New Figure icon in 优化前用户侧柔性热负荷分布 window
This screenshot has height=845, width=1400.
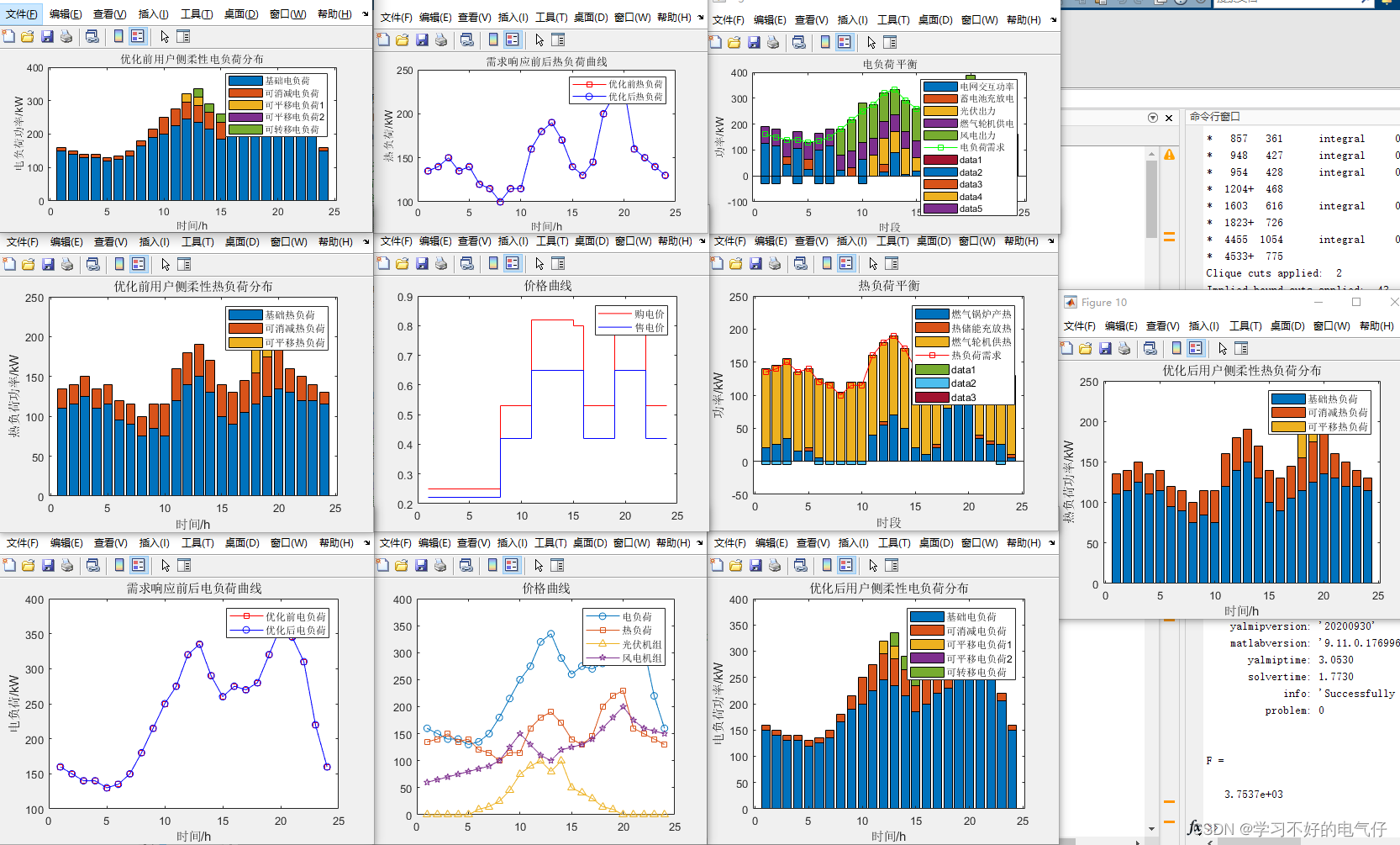pos(9,264)
